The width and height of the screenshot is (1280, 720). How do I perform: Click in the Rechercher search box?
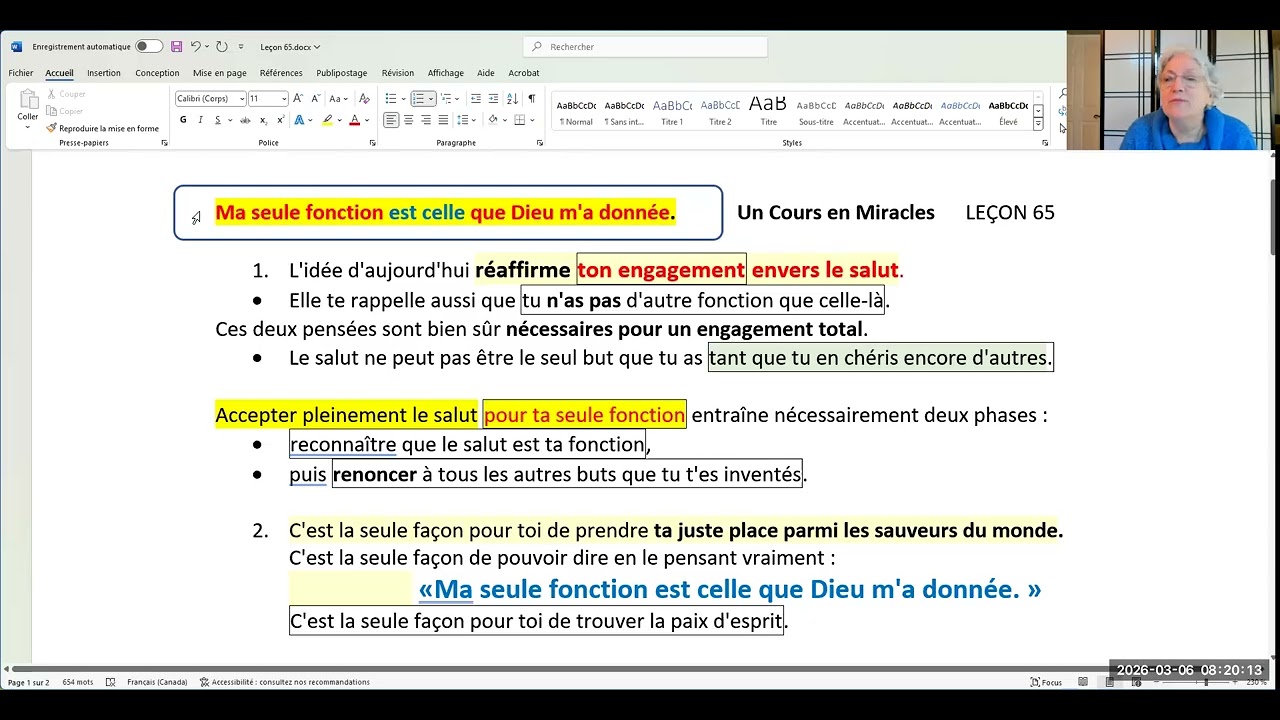[x=645, y=46]
